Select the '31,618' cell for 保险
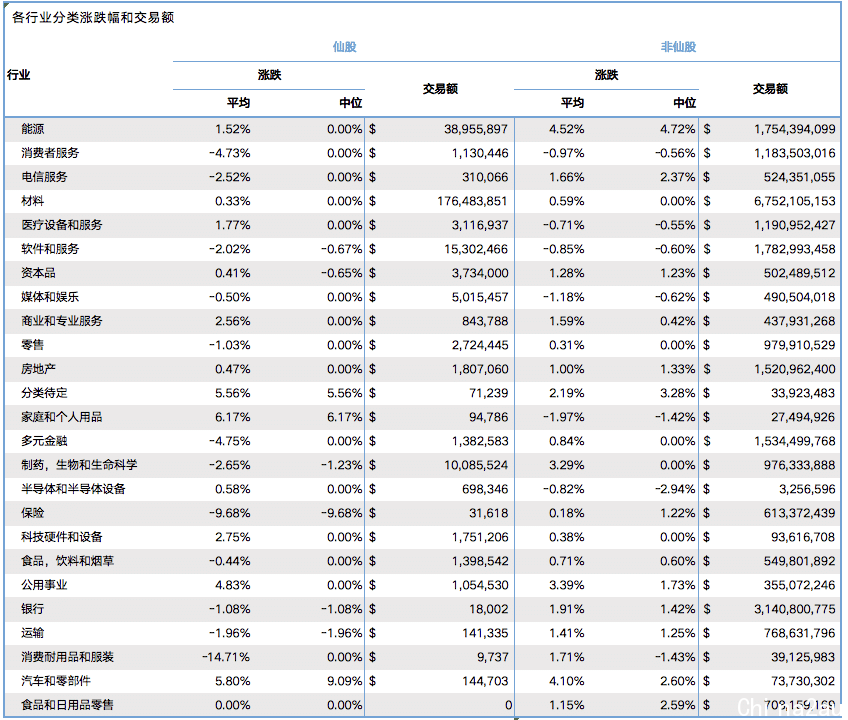 (x=488, y=513)
